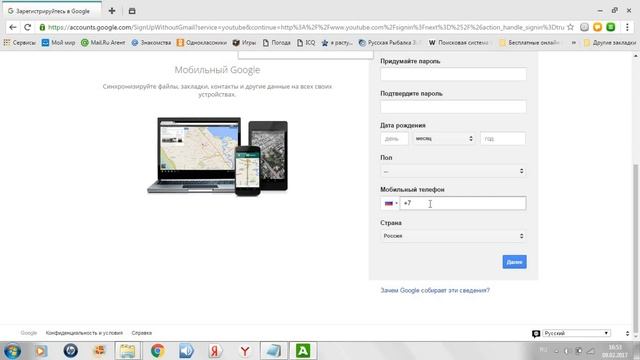This screenshot has width=640, height=360.
Task: Open the Погода bookmark
Action: [276, 42]
